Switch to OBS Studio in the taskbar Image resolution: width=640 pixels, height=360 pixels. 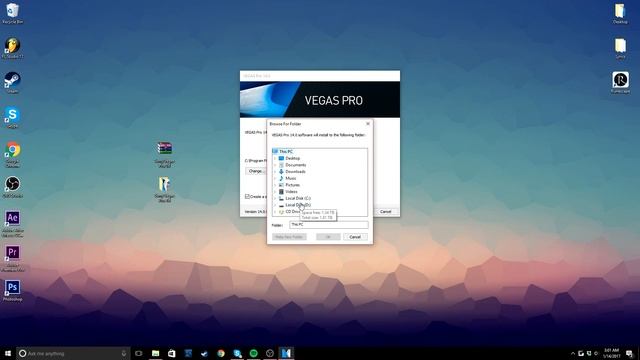pos(270,353)
